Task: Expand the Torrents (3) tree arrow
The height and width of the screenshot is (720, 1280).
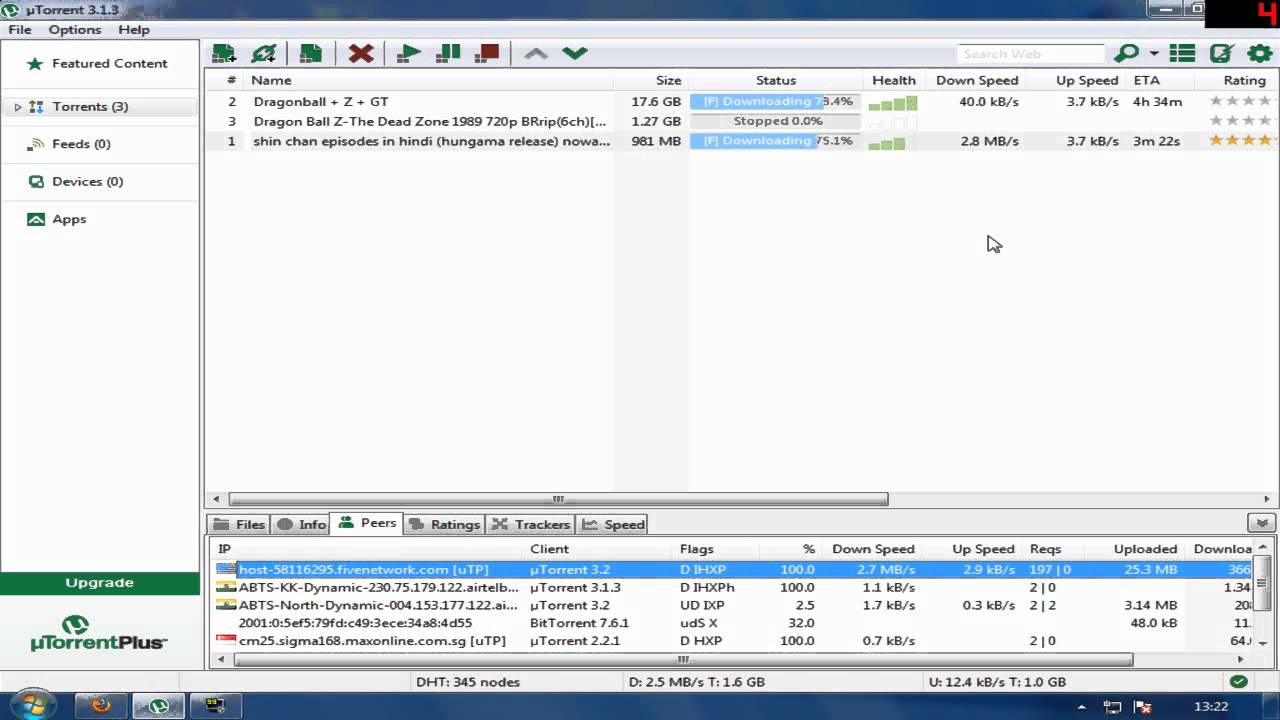Action: coord(17,107)
